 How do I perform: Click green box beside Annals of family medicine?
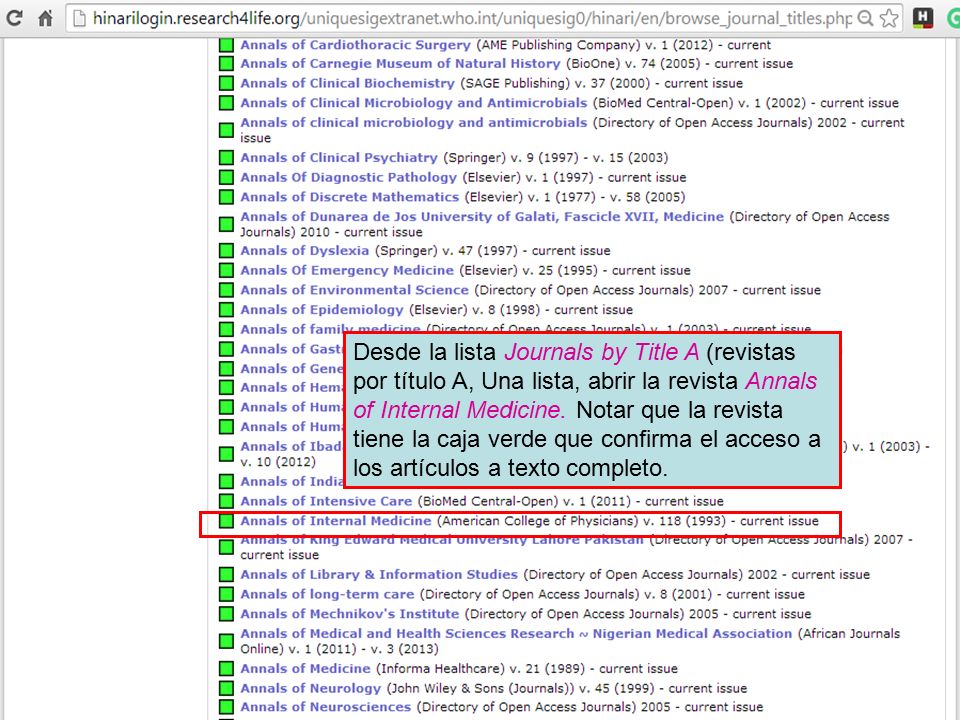(x=227, y=329)
